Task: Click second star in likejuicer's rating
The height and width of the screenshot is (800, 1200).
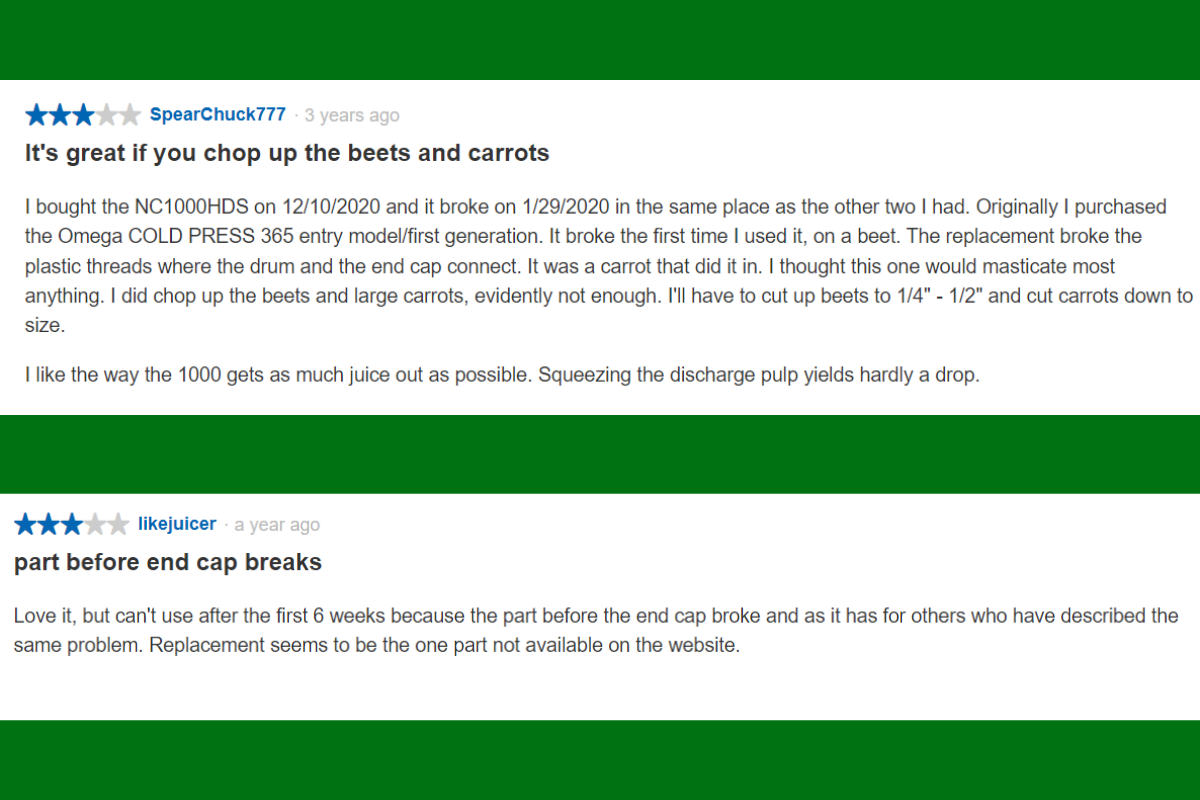Action: [49, 524]
